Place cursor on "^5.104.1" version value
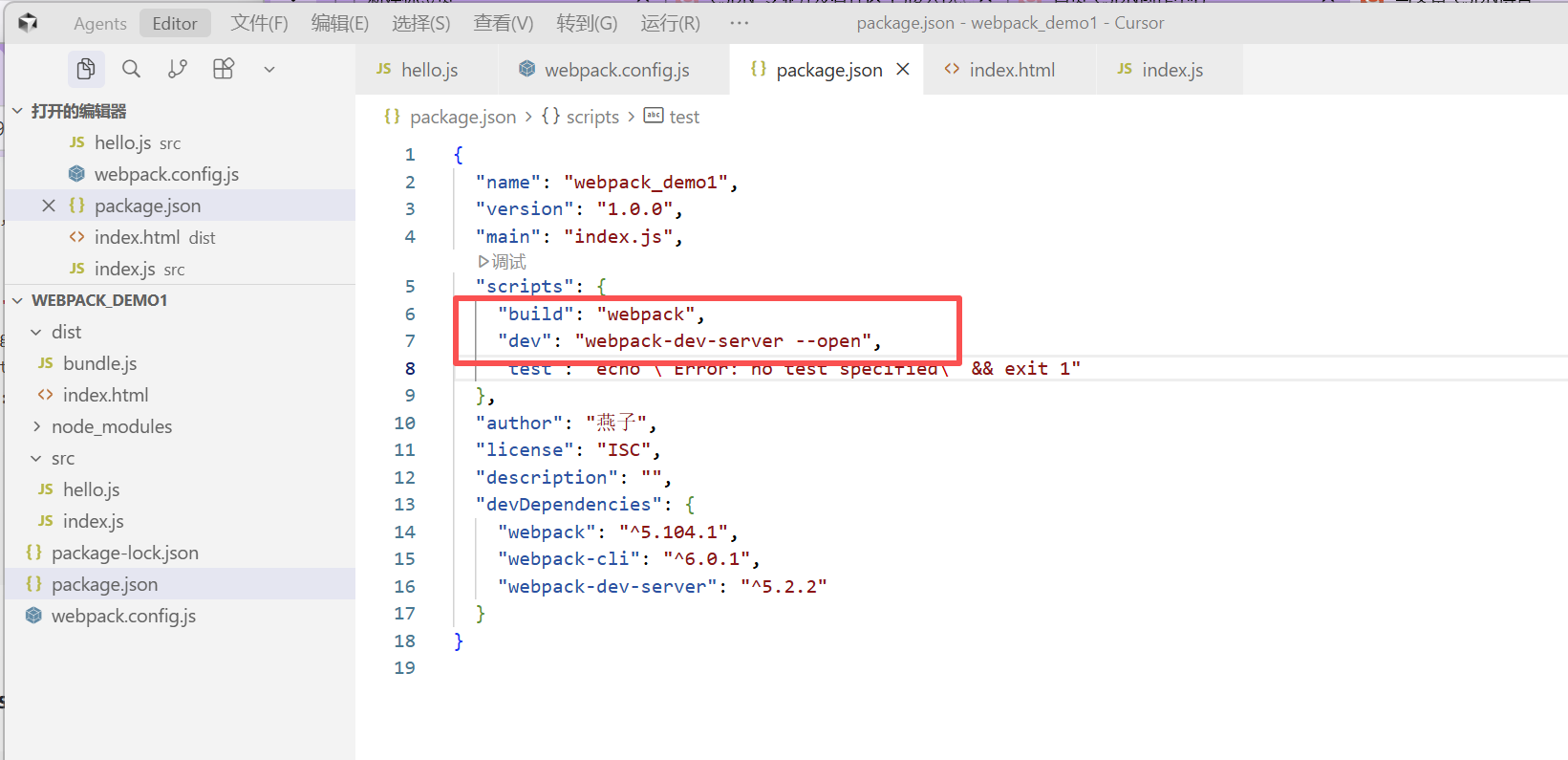The height and width of the screenshot is (760, 1568). [673, 532]
